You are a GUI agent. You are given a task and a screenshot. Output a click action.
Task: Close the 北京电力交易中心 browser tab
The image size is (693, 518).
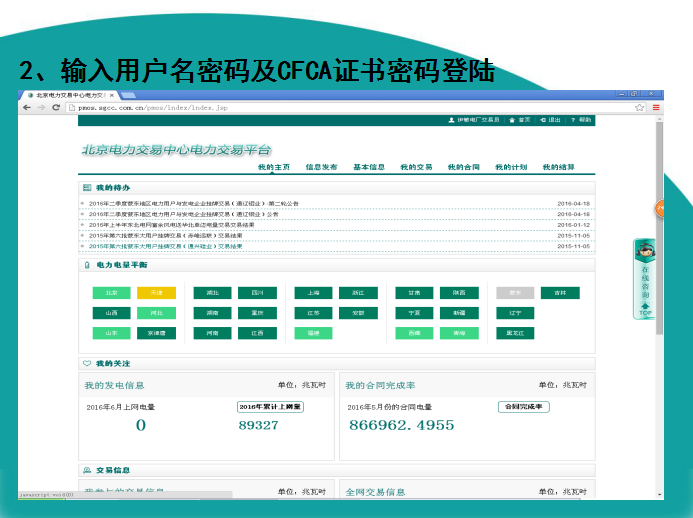pyautogui.click(x=111, y=94)
